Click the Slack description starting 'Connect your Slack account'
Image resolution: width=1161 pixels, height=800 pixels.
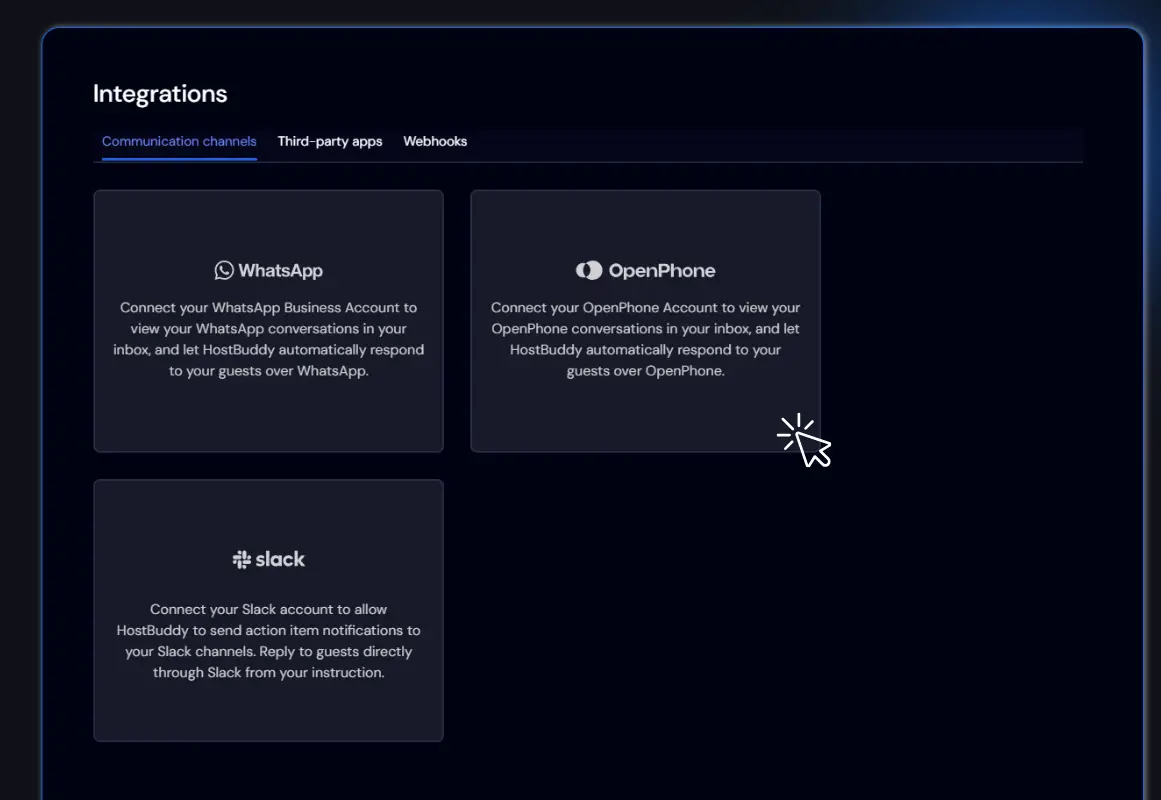pos(268,641)
